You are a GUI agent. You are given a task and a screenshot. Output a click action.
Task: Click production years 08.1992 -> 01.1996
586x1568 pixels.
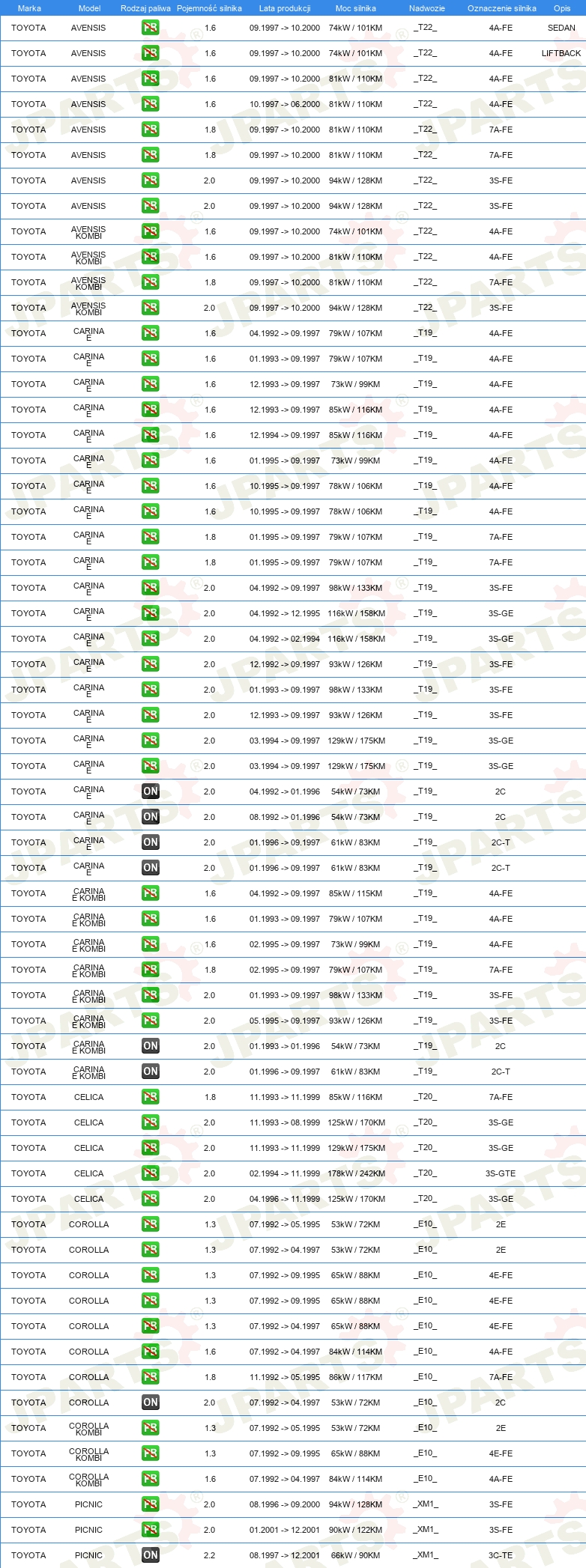pyautogui.click(x=285, y=817)
